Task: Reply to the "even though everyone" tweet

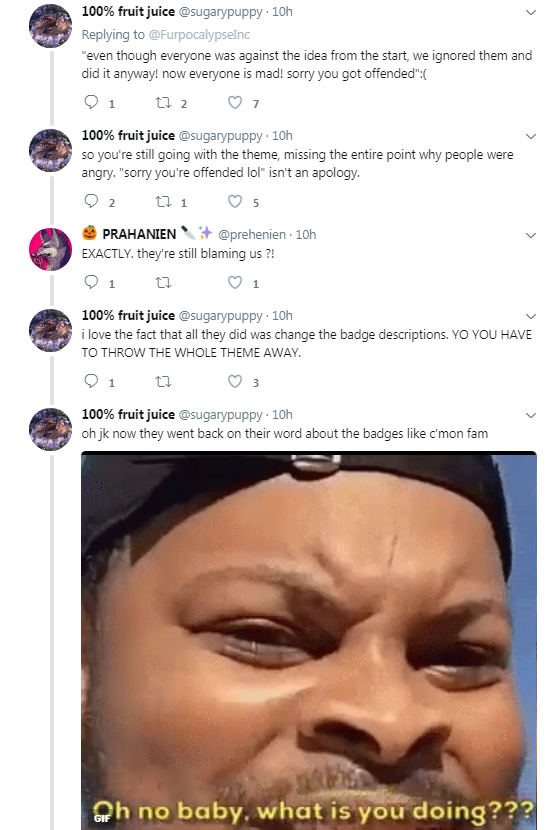Action: pyautogui.click(x=92, y=102)
